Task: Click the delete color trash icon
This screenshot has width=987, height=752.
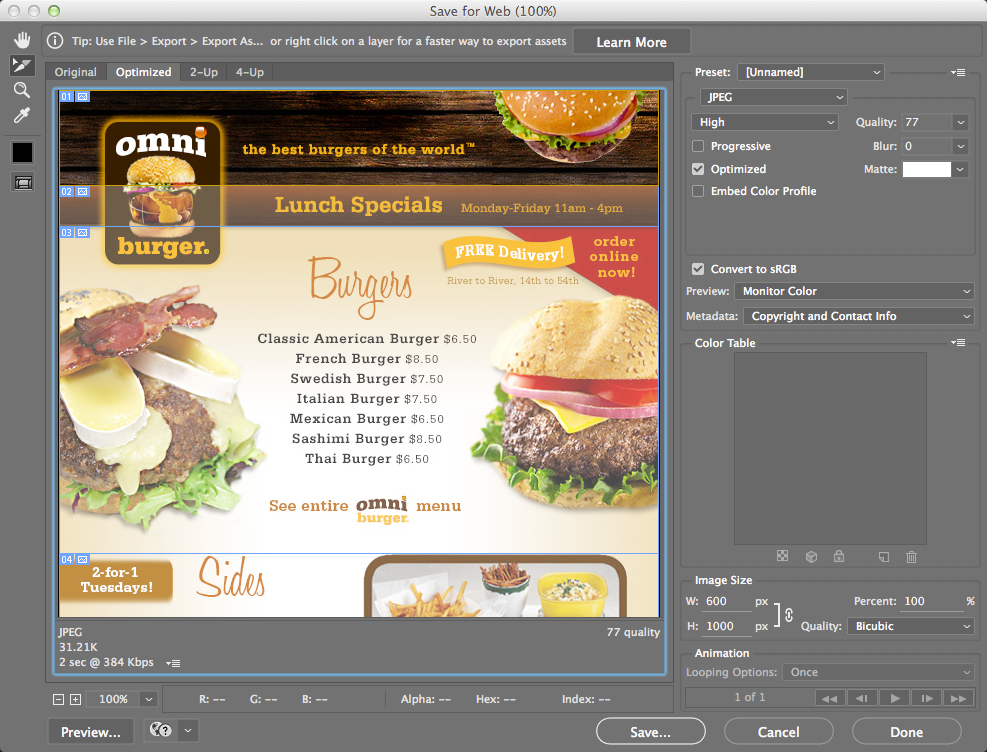Action: (910, 557)
